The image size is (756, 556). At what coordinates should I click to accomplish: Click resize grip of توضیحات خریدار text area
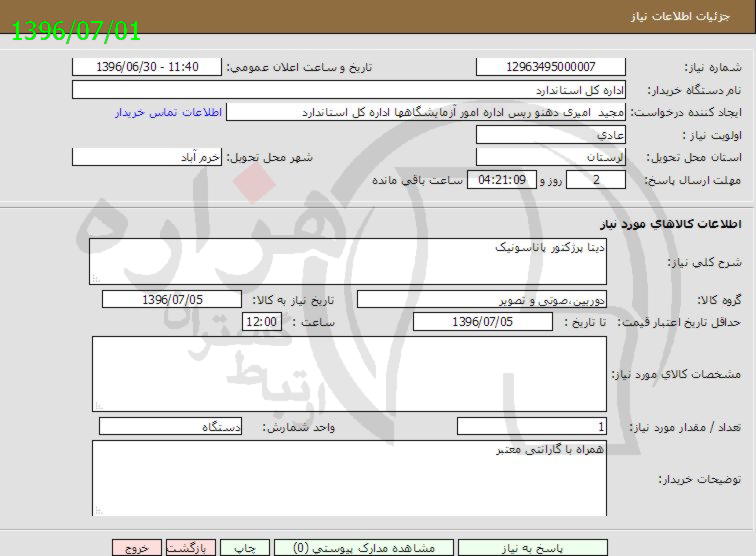tap(99, 510)
